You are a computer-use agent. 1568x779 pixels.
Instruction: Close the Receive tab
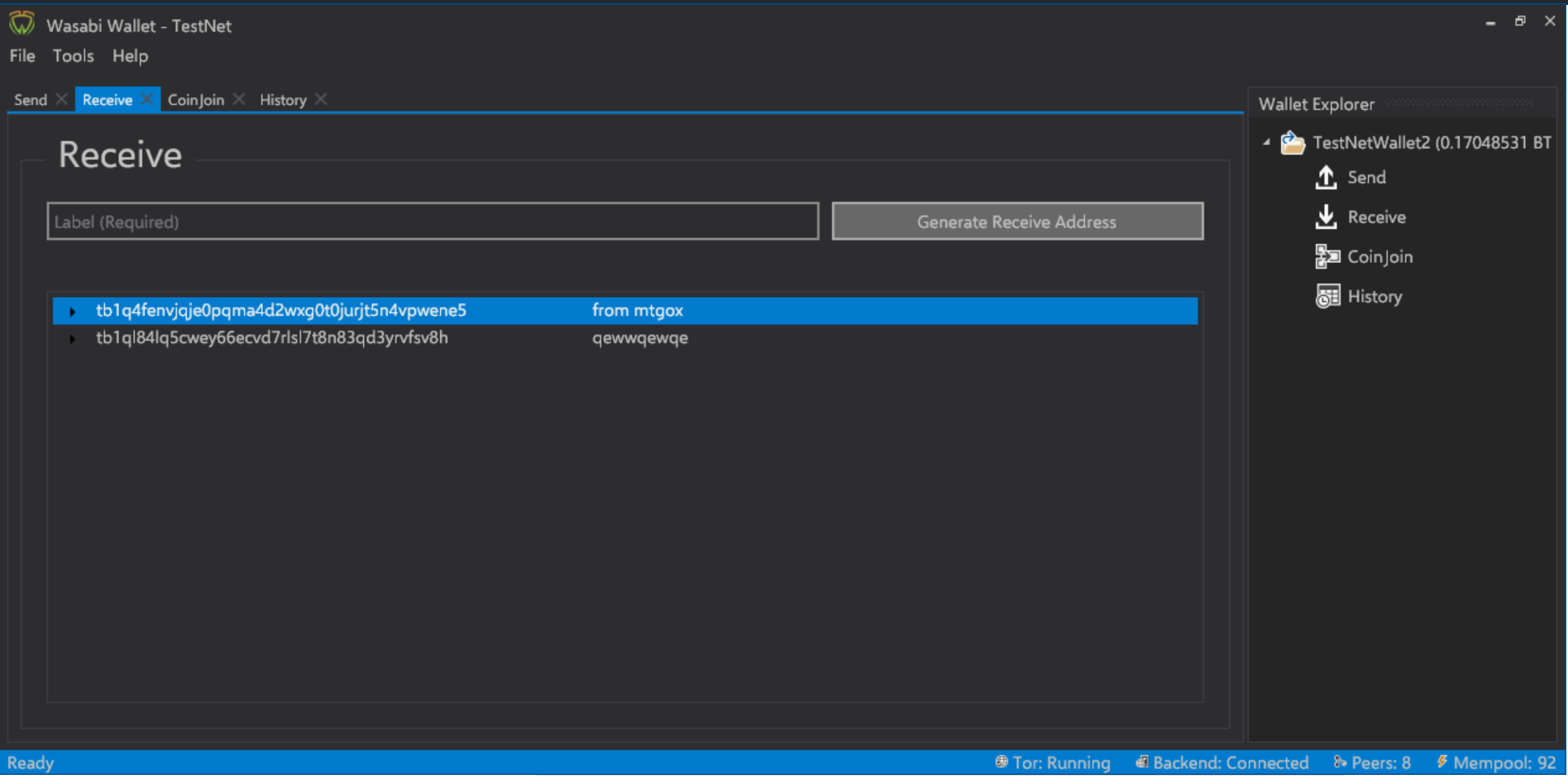tap(146, 99)
